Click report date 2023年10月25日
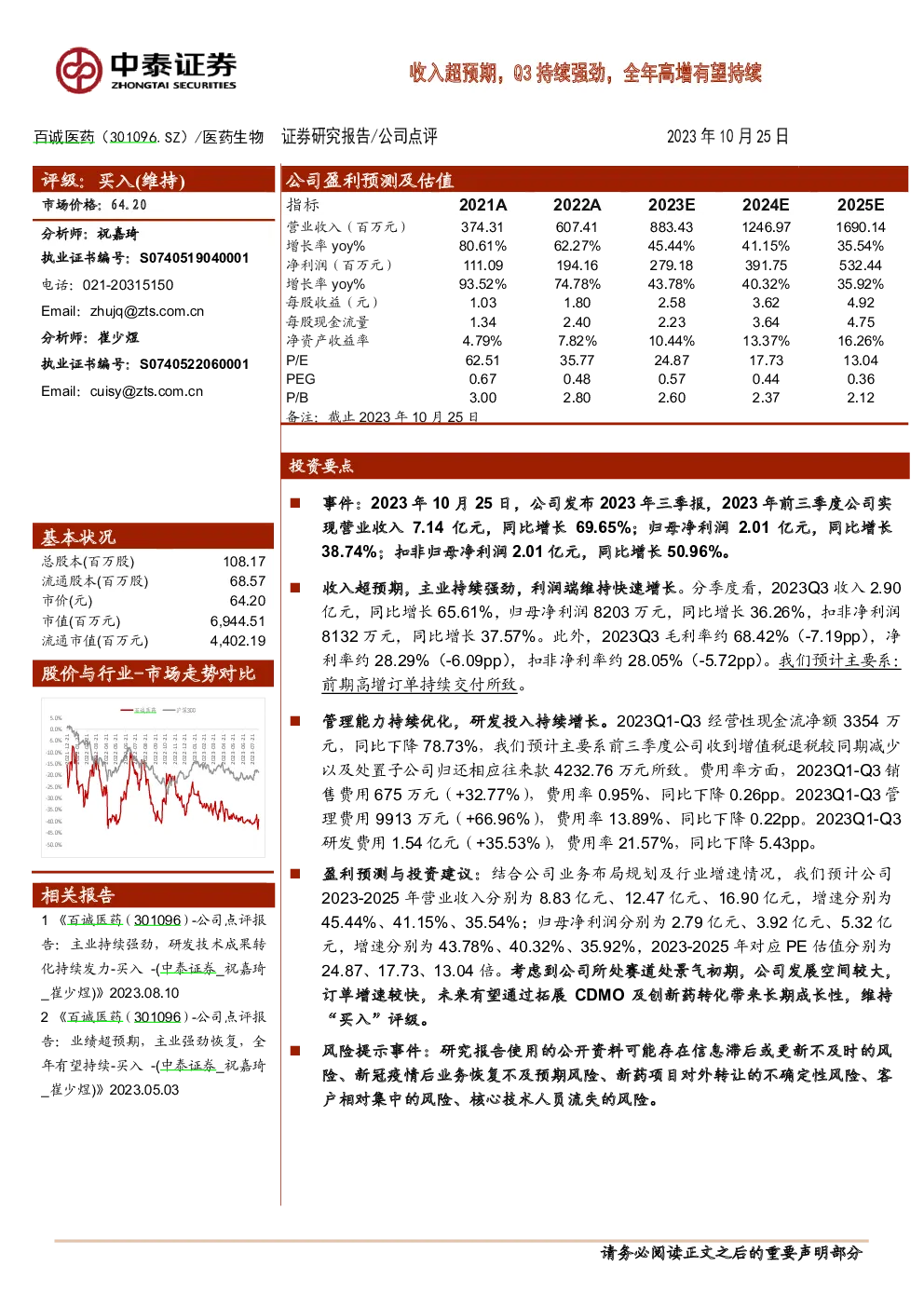924x1307 pixels. click(727, 136)
